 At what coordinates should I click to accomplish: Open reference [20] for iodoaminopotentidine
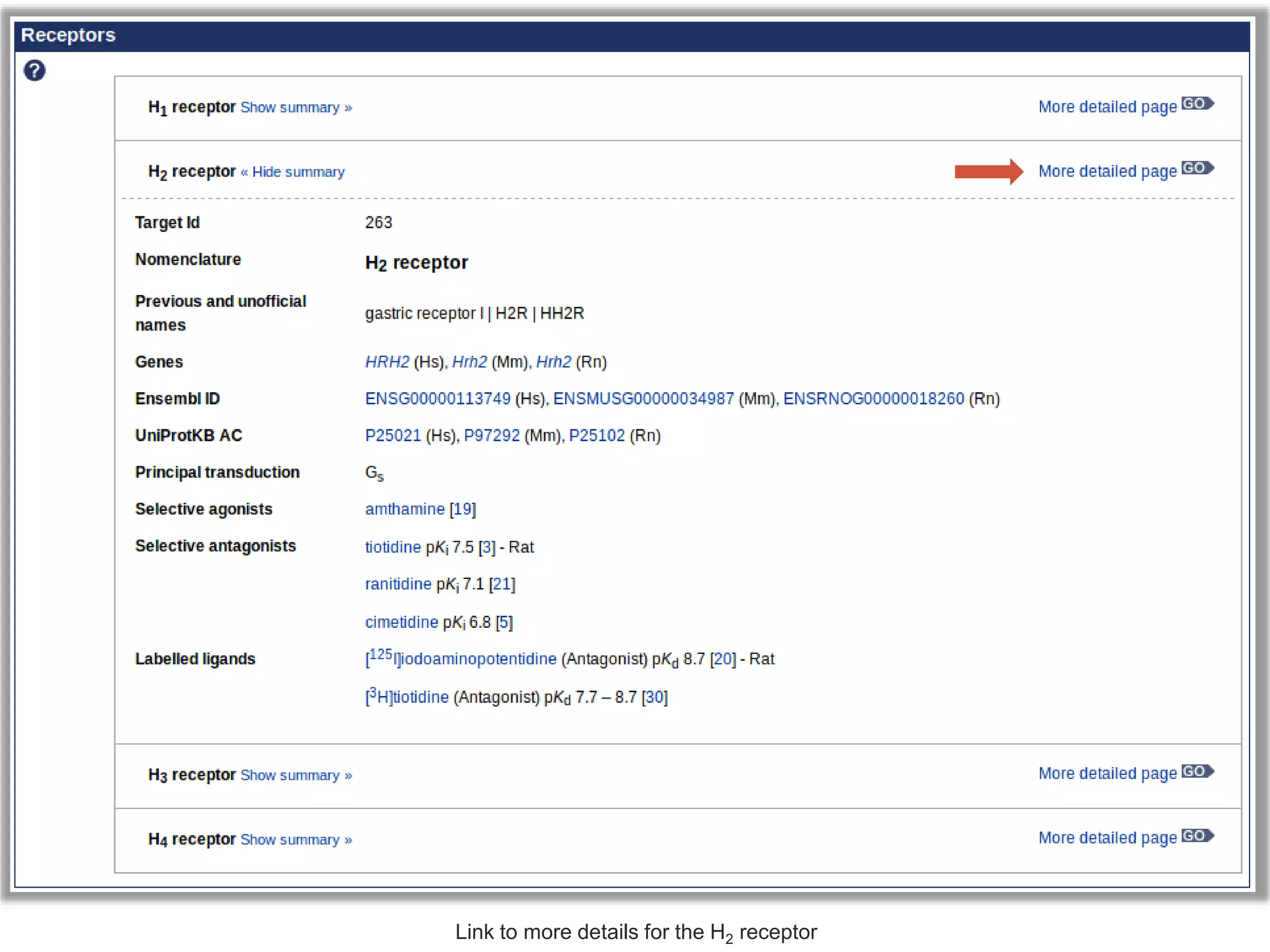click(x=723, y=659)
